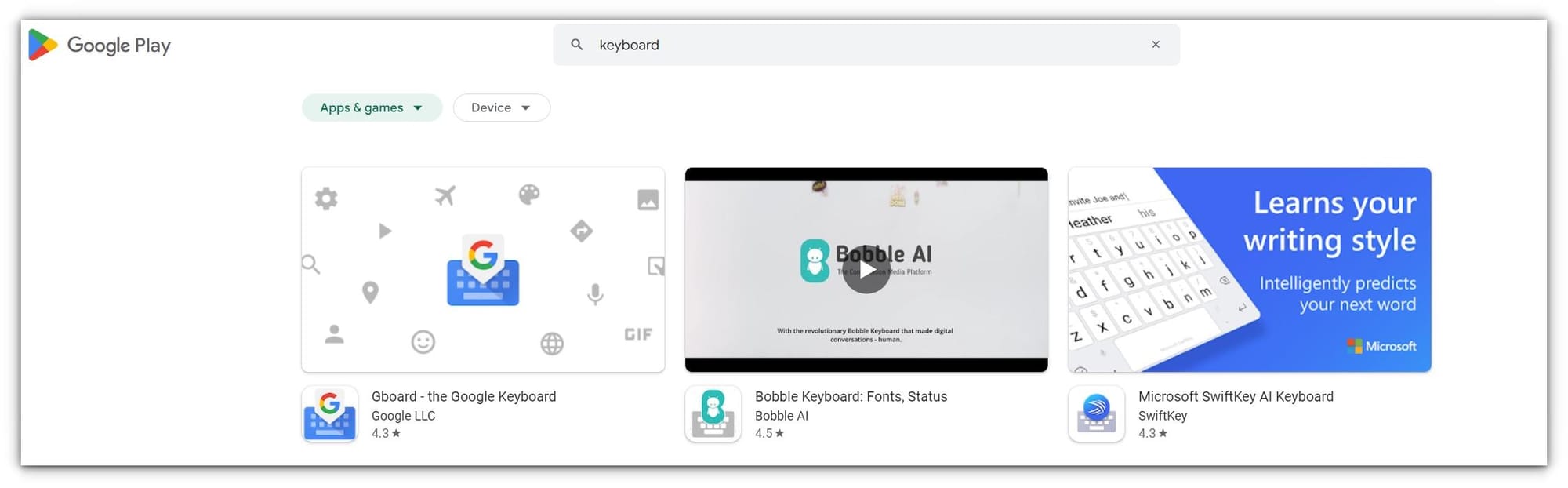The width and height of the screenshot is (1568, 488).
Task: Click Gboard's 4.3 star rating
Action: [386, 433]
